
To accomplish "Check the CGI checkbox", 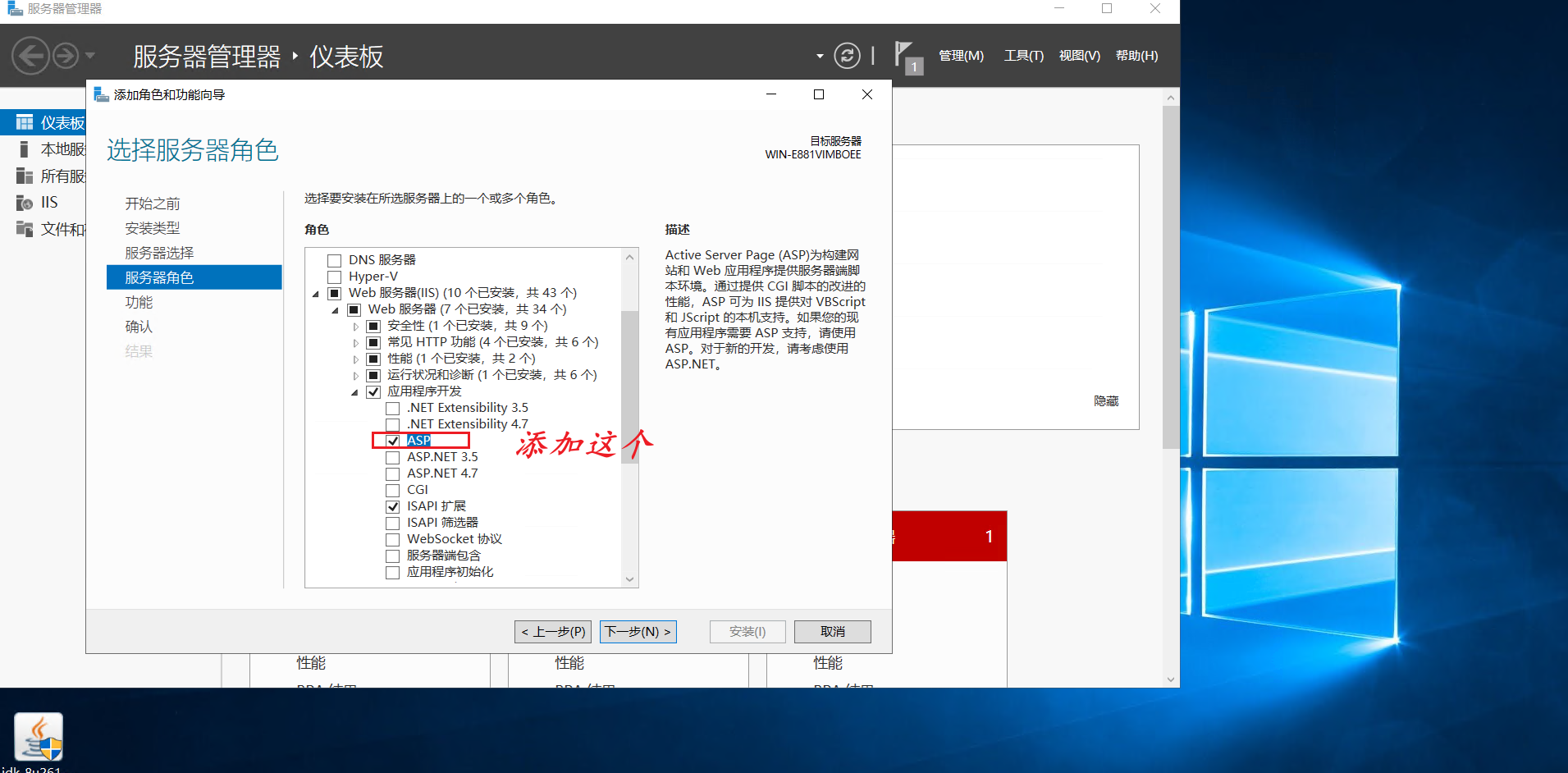I will pos(393,491).
